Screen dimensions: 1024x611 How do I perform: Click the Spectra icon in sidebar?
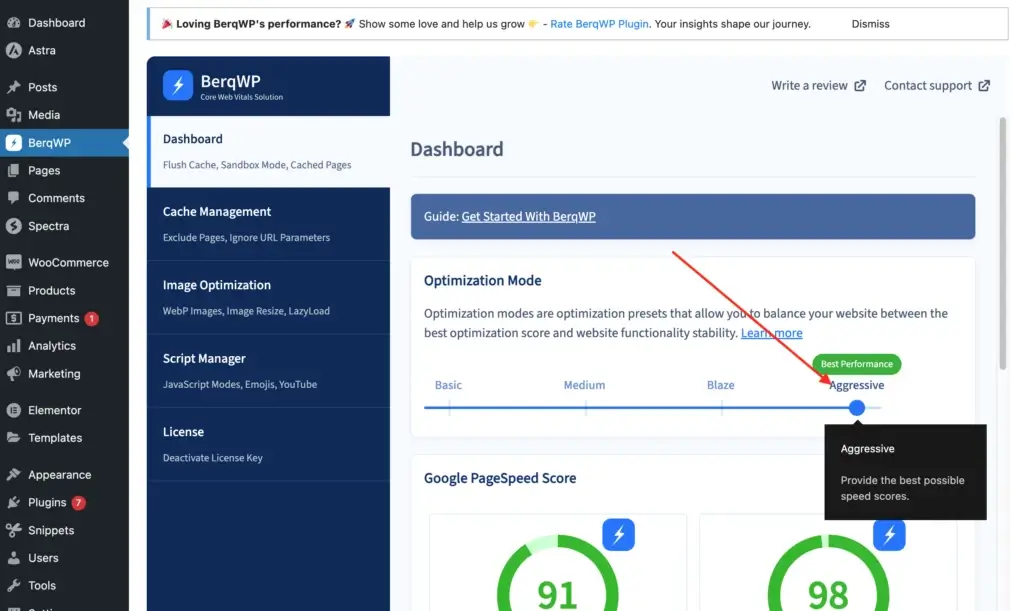pyautogui.click(x=14, y=226)
